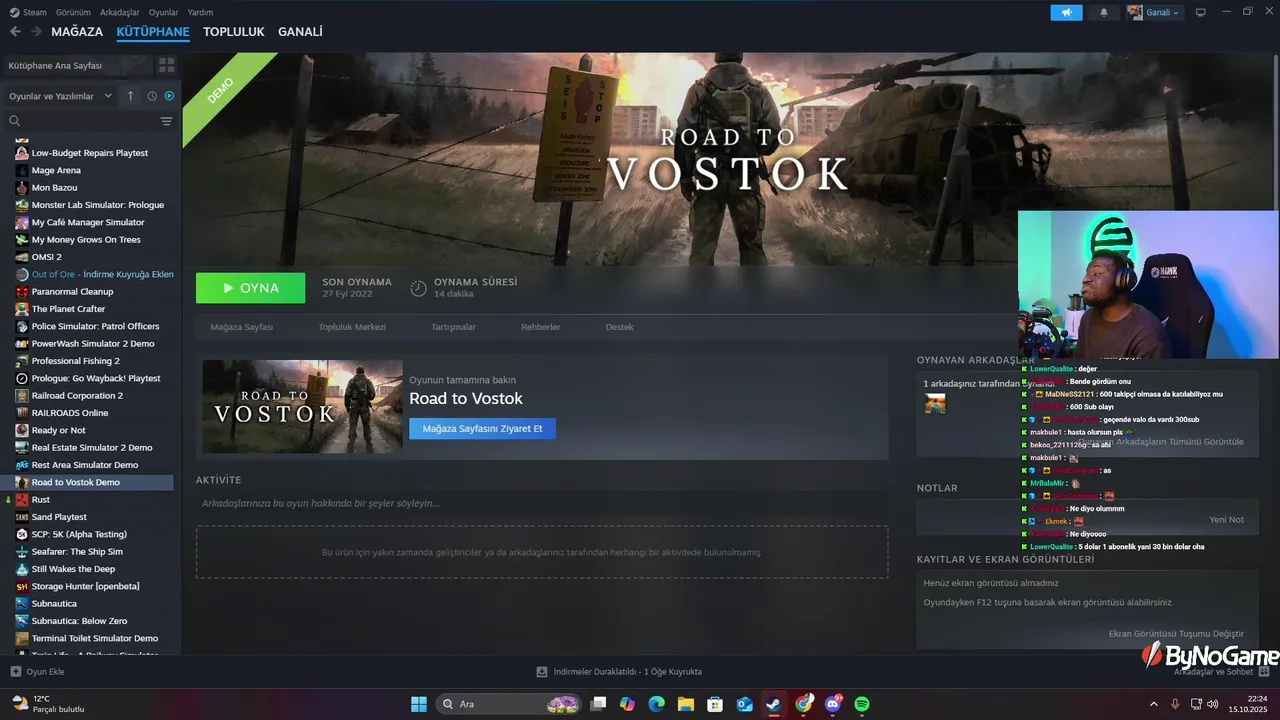Open the notifications bell
The image size is (1280, 720).
coord(1104,12)
